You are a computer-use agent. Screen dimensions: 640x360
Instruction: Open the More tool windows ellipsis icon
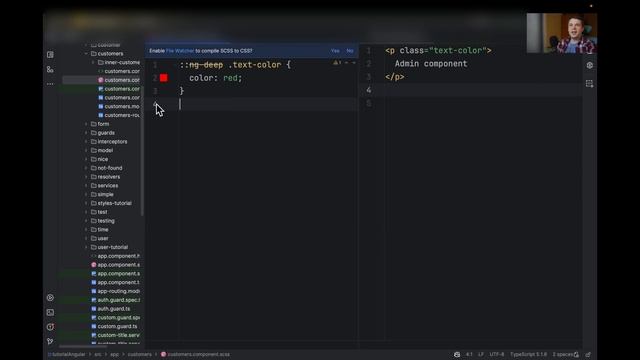50,84
